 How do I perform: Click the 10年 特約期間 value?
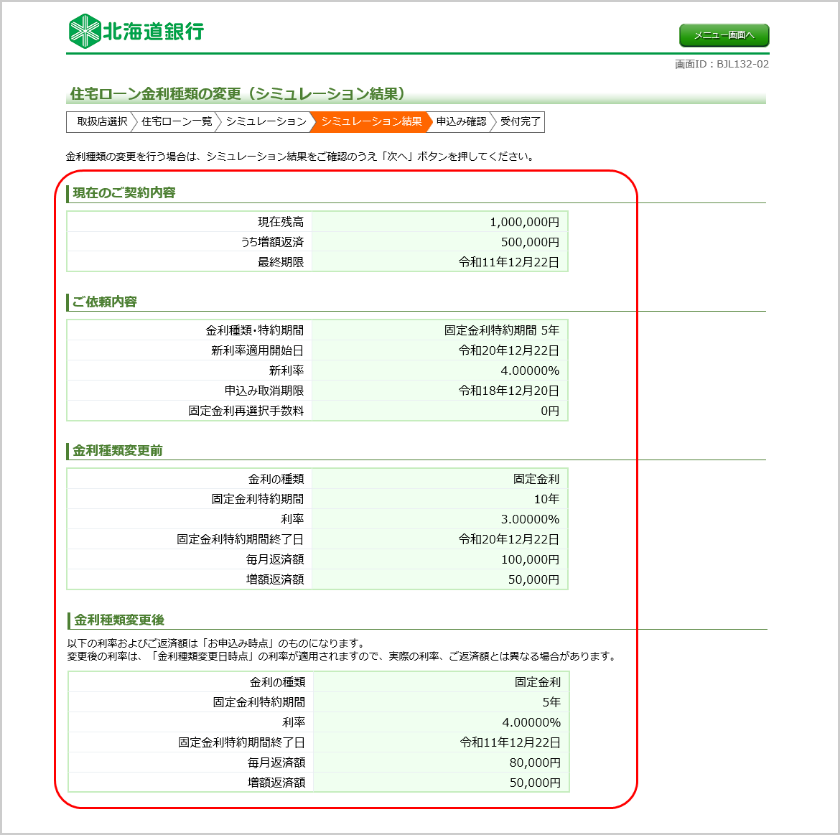pos(546,499)
